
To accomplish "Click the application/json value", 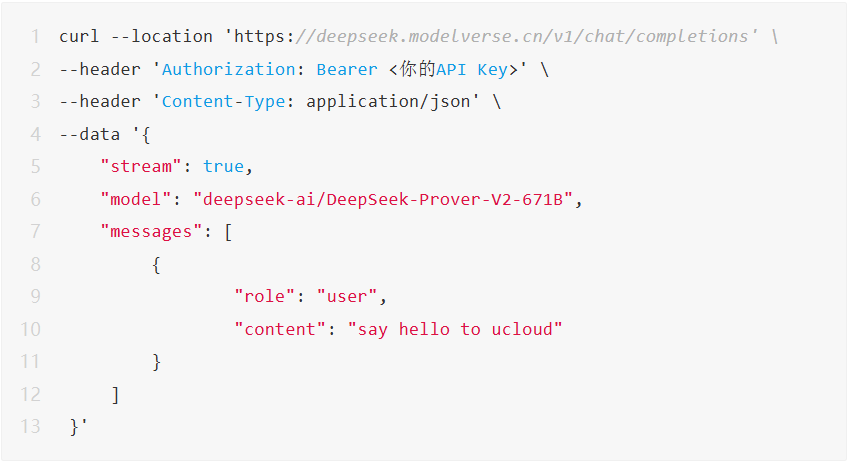I will click(388, 102).
